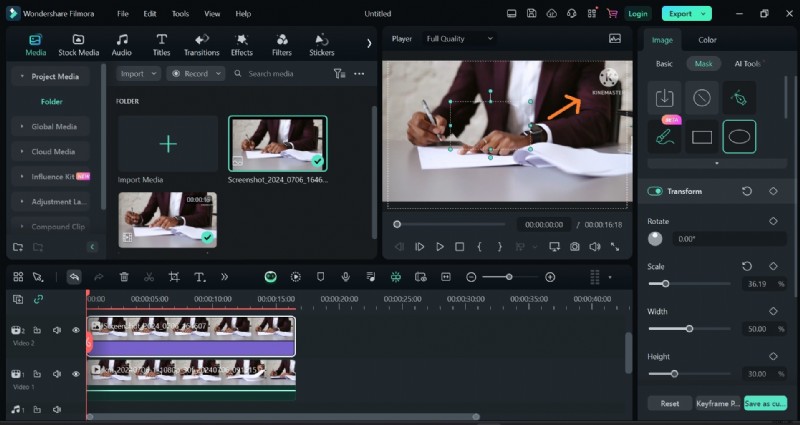Screen dimensions: 800x425
Task: Click the Width slider
Action: [x=689, y=329]
